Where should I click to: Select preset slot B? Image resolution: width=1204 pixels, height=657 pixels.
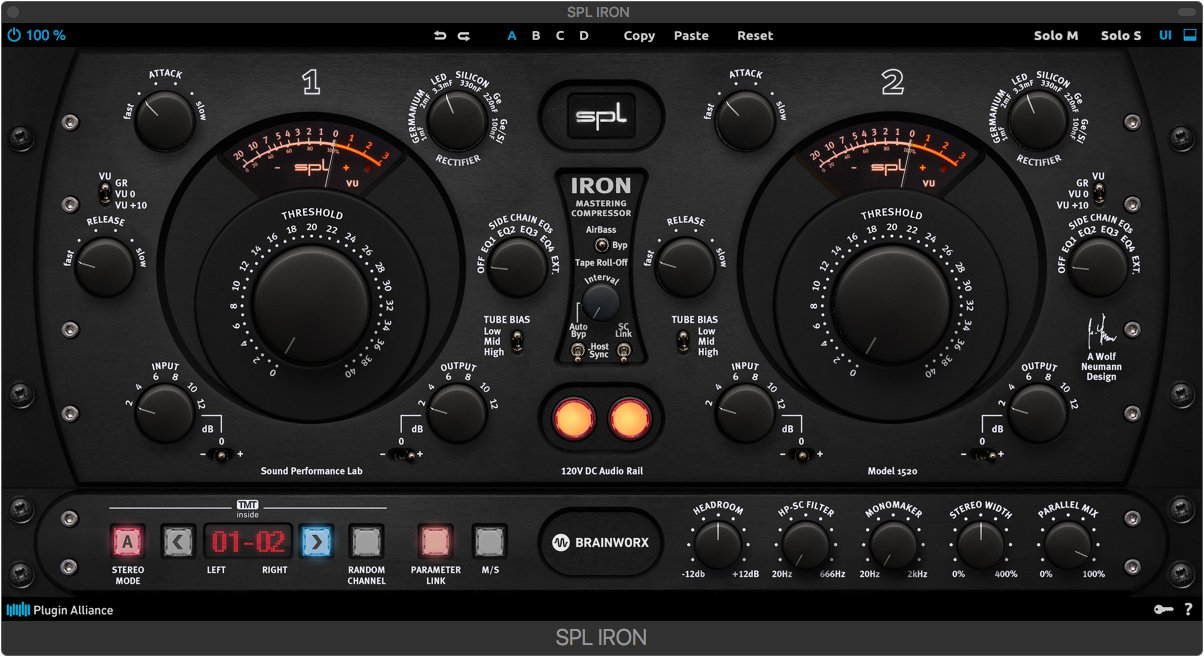536,36
